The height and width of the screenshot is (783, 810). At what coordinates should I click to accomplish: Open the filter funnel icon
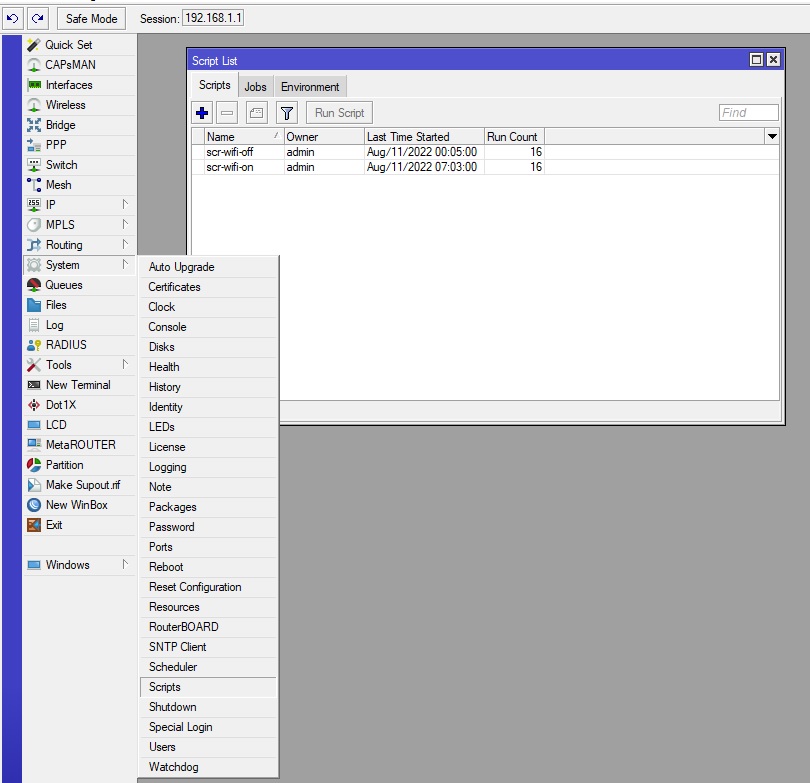click(287, 113)
